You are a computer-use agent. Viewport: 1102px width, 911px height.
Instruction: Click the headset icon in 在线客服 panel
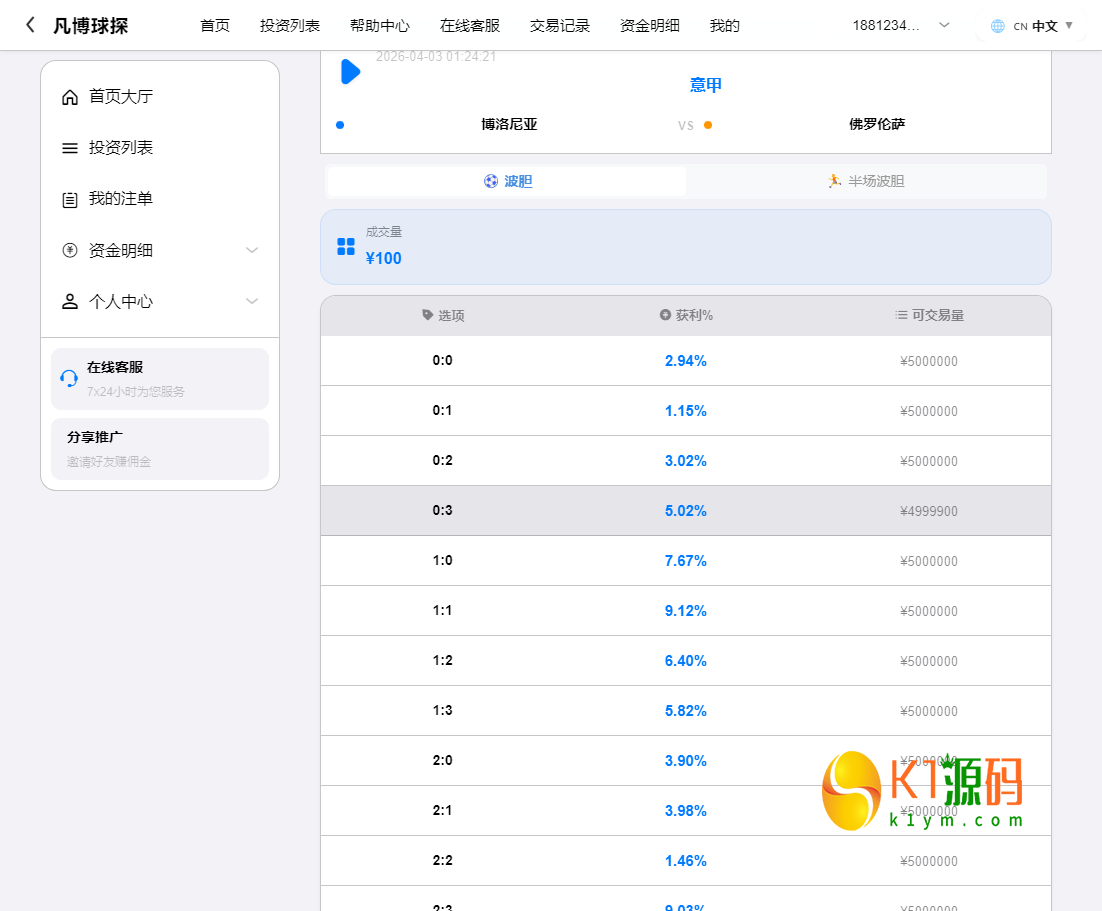pyautogui.click(x=69, y=378)
